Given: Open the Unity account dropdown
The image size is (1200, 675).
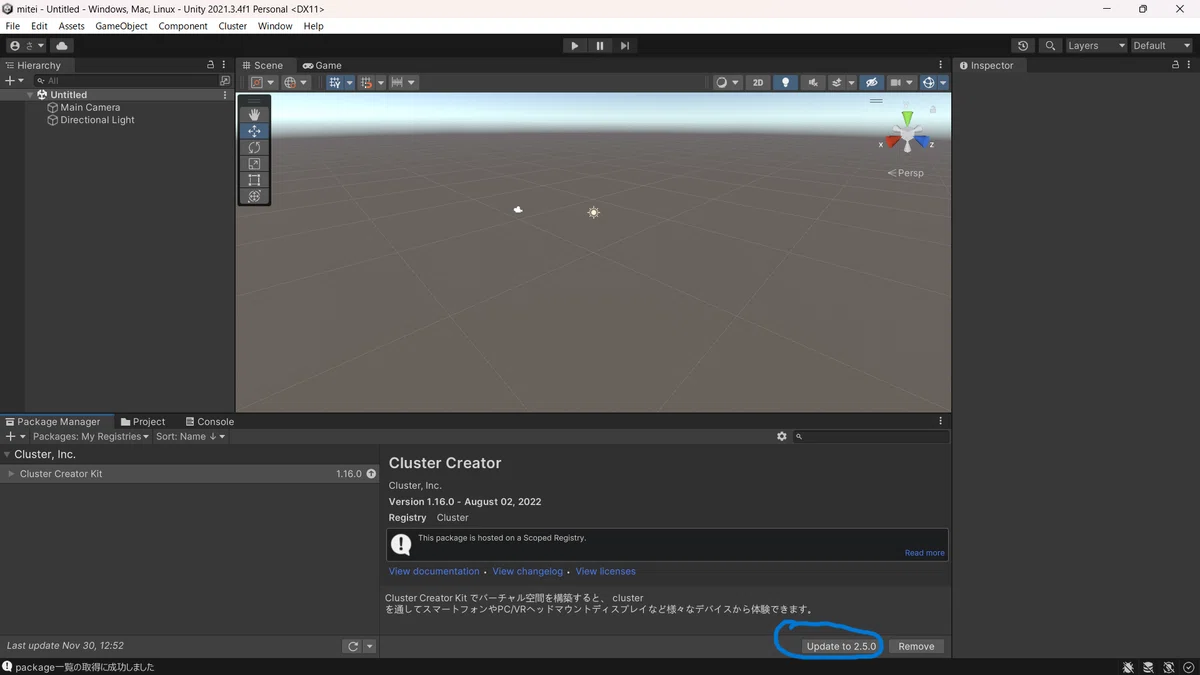Looking at the screenshot, I should 27,46.
